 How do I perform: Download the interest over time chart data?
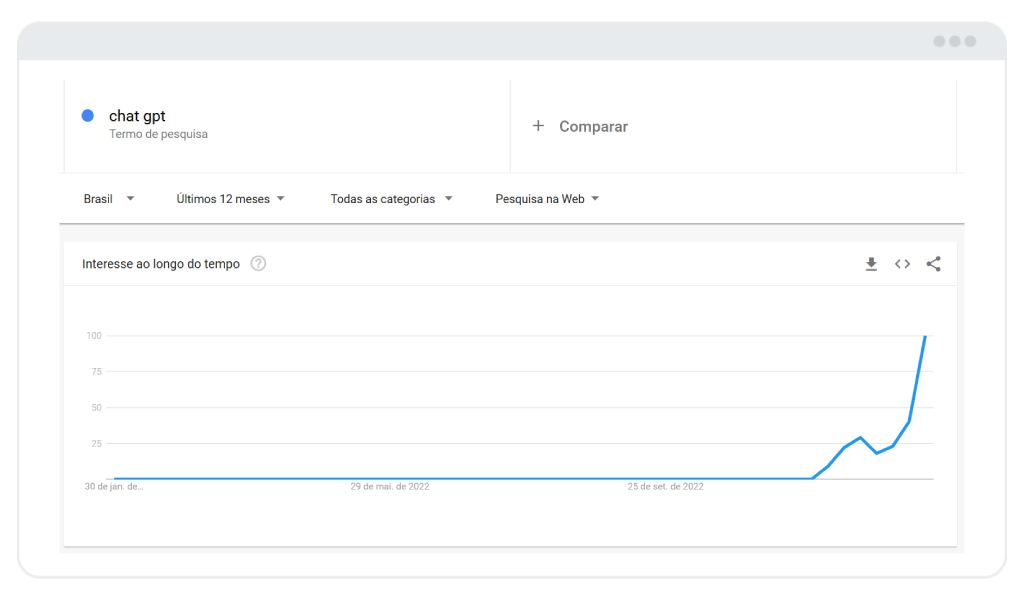871,264
